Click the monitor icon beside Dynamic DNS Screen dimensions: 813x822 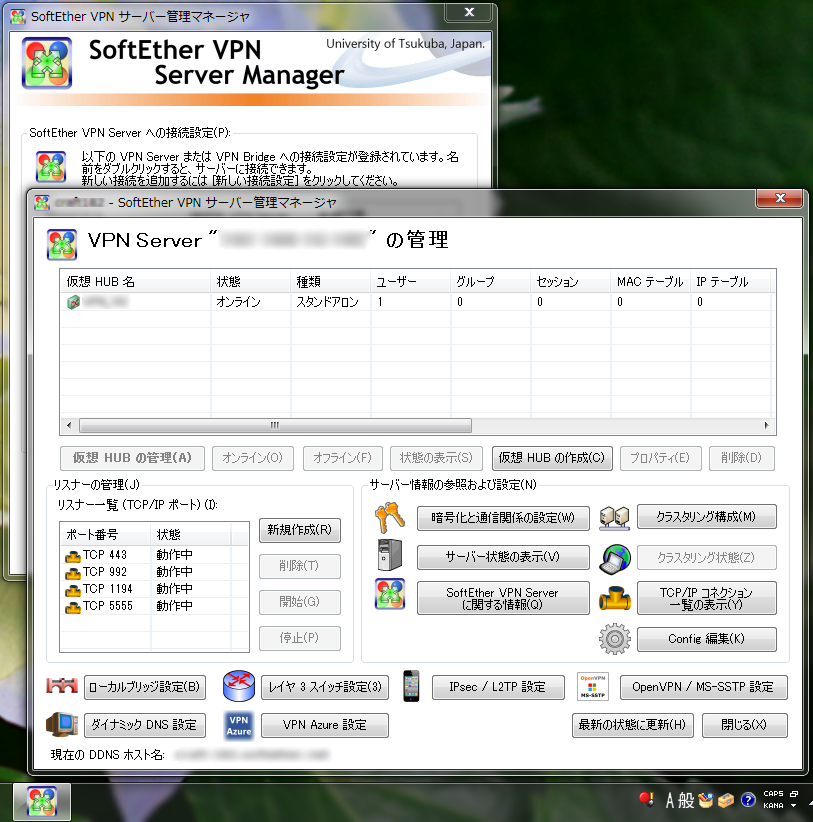click(x=62, y=724)
